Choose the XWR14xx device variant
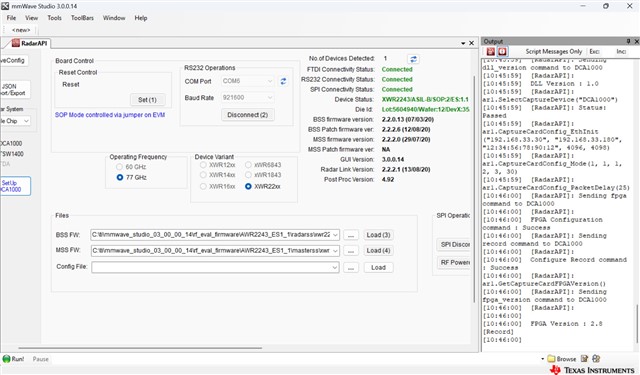 [x=218, y=175]
